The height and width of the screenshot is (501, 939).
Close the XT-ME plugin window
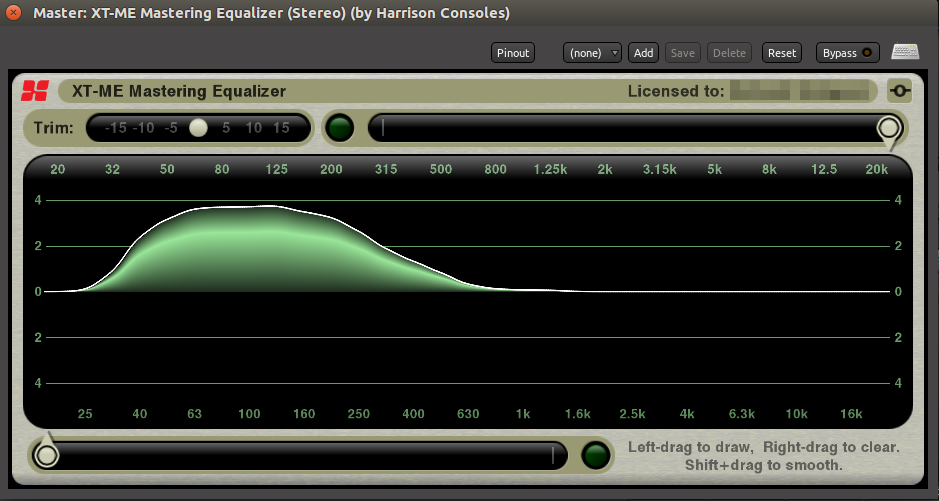(12, 12)
